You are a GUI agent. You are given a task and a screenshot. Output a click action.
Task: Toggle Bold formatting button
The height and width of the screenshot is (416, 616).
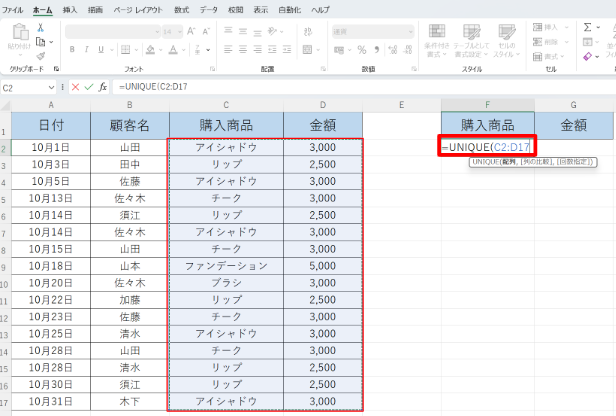(72, 51)
